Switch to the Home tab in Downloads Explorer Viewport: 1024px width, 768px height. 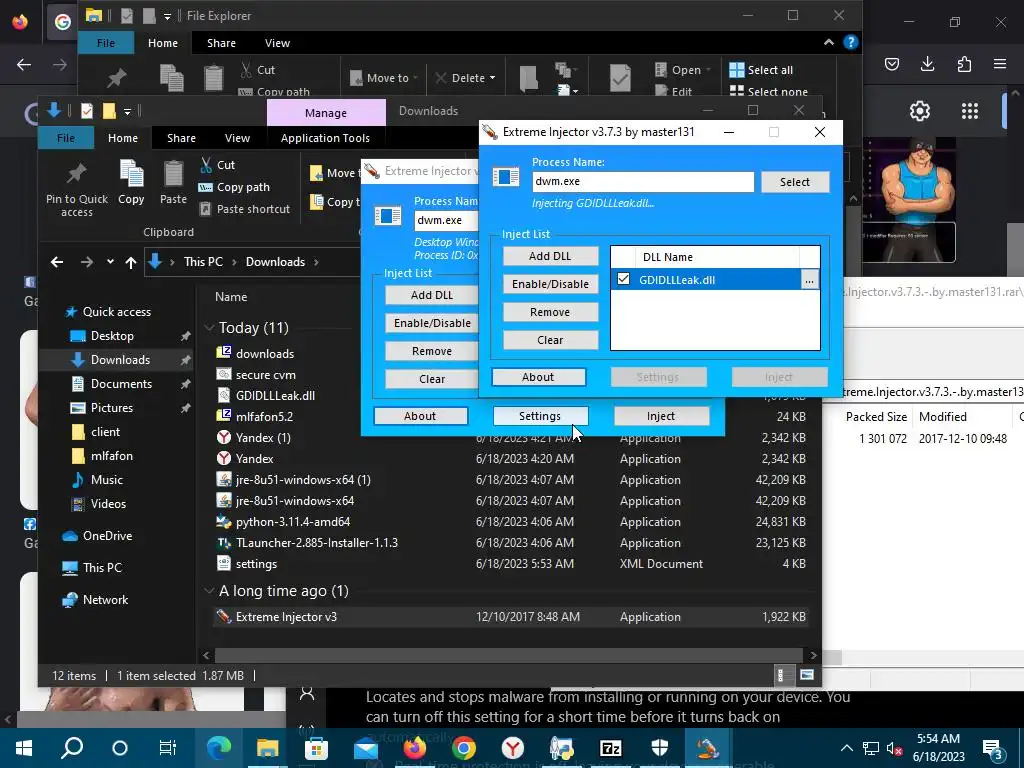(x=123, y=138)
